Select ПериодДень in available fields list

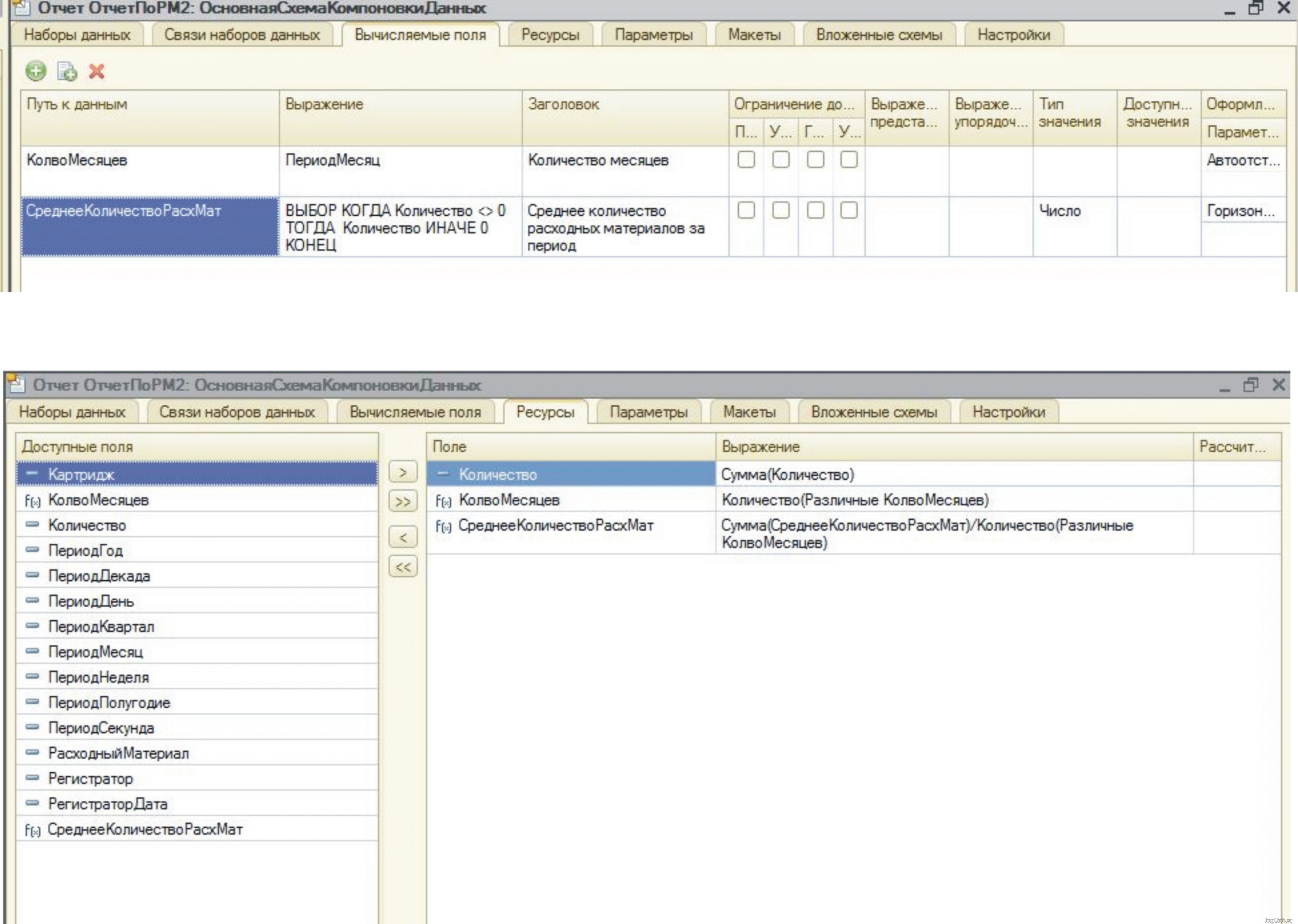pos(197,601)
